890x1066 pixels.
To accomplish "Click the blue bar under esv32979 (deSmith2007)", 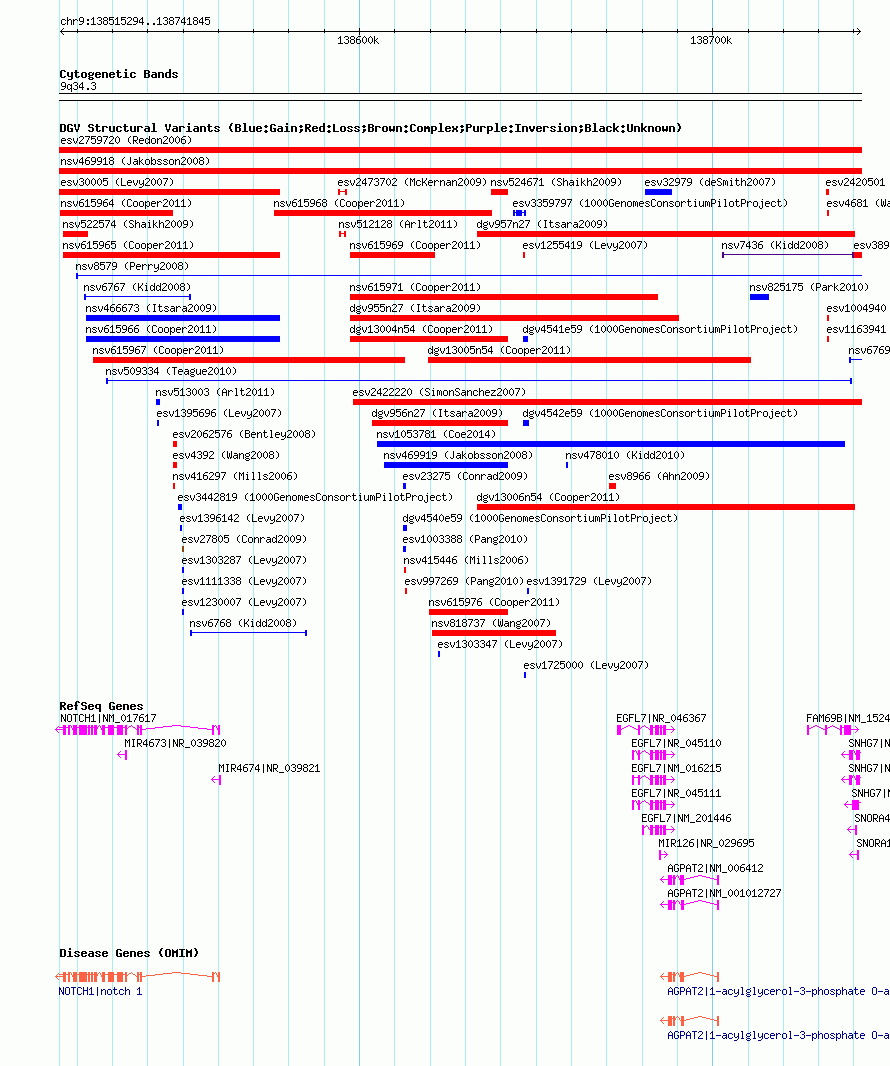I will pos(658,192).
